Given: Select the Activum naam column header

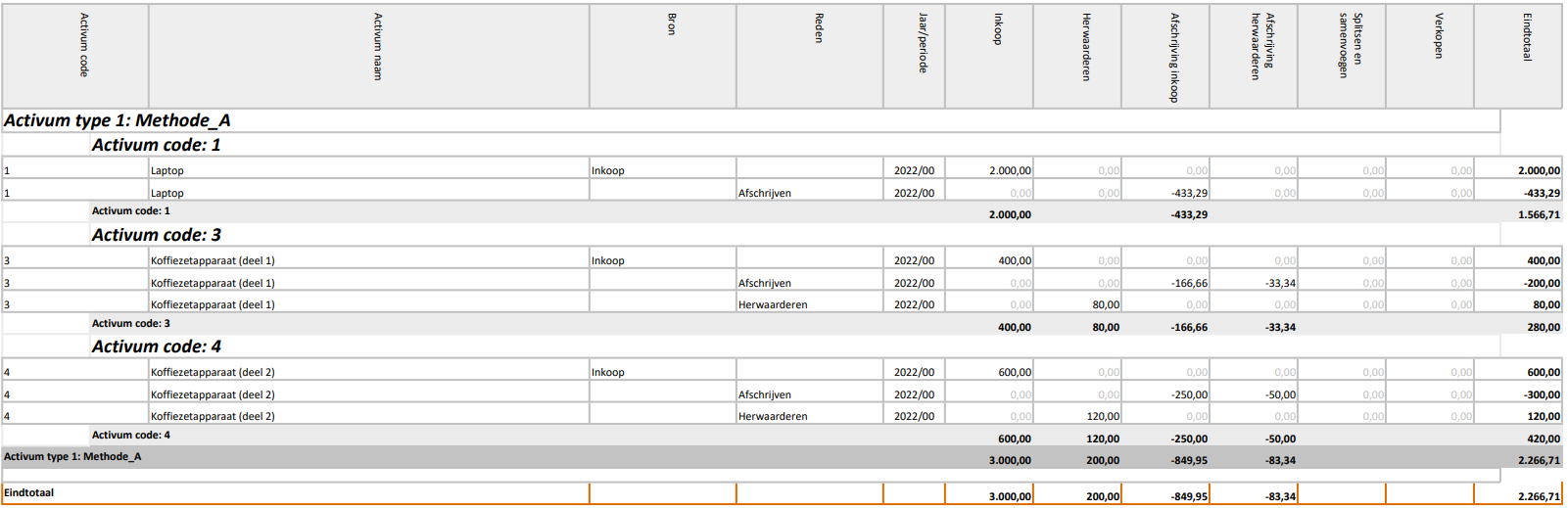Looking at the screenshot, I should click(378, 47).
